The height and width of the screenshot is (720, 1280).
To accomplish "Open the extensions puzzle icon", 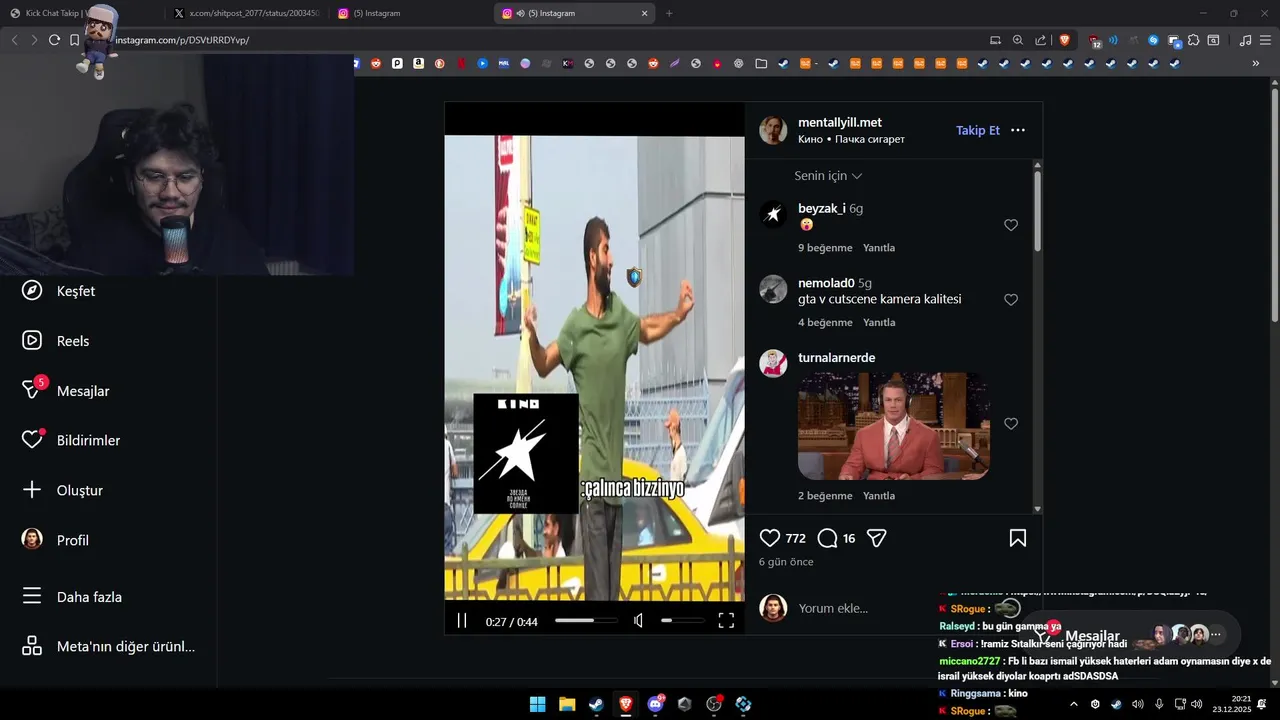I will 1193,40.
